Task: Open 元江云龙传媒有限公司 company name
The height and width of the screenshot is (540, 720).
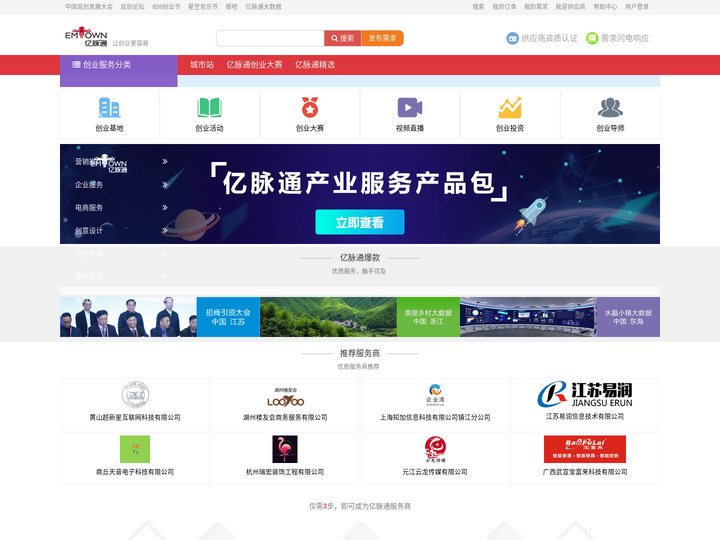Action: 435,472
